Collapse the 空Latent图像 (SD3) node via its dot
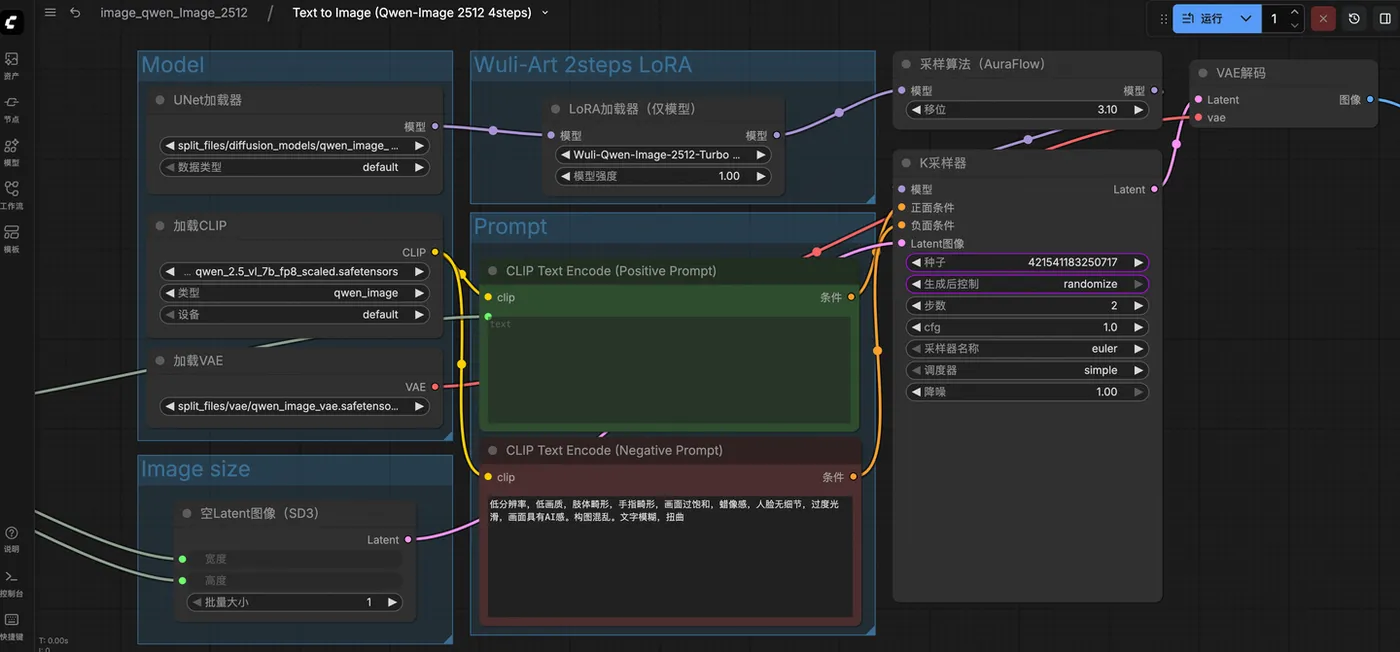 click(187, 513)
